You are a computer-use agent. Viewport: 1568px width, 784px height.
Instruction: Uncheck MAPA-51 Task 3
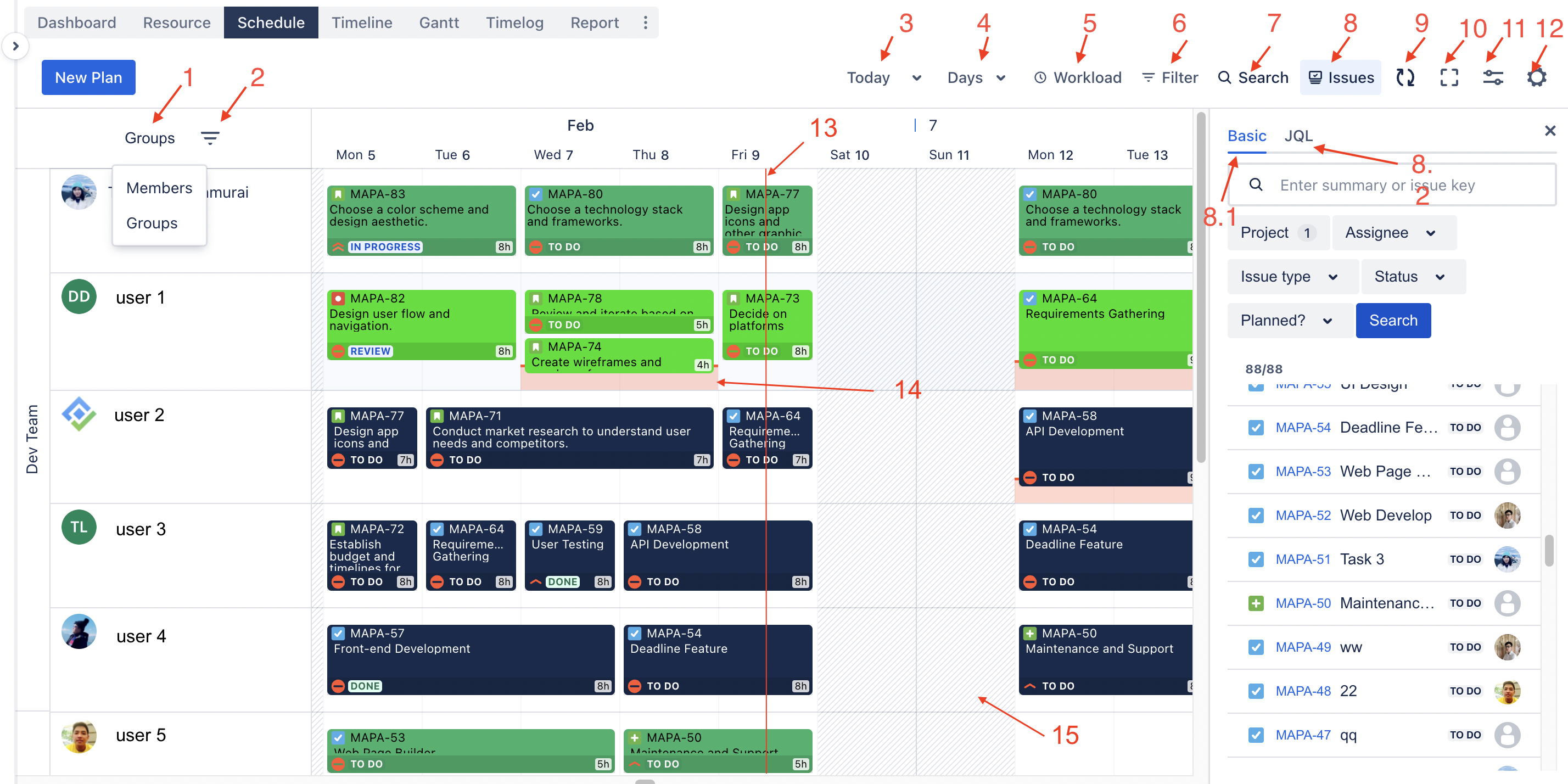coord(1256,559)
